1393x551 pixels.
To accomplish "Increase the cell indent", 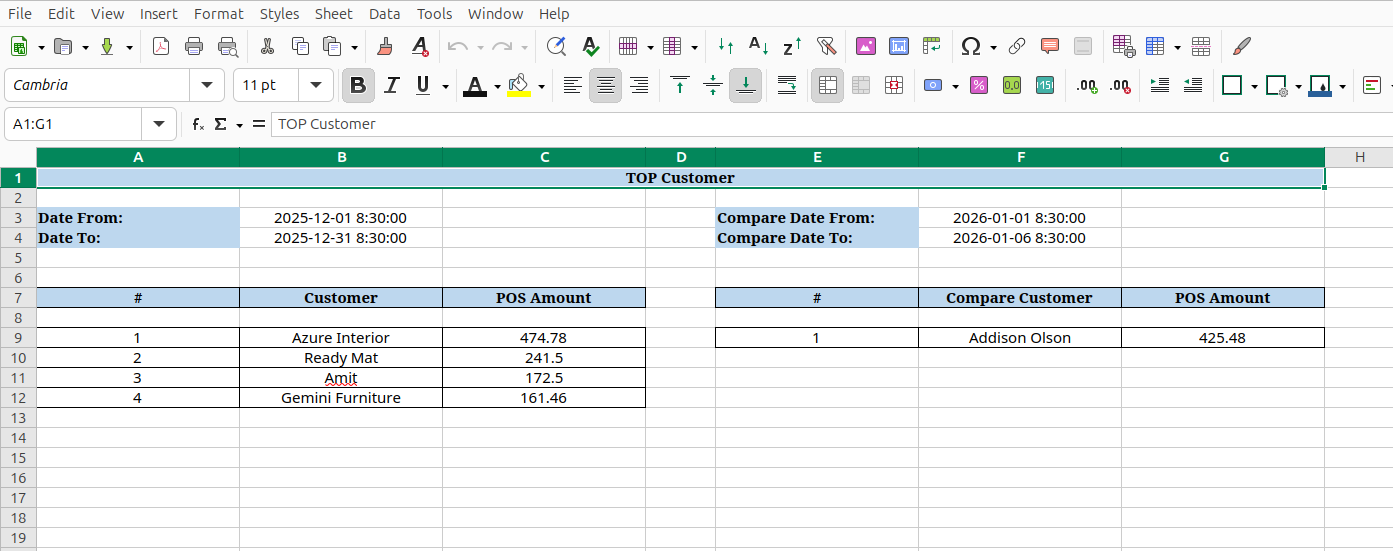I will pyautogui.click(x=1160, y=86).
